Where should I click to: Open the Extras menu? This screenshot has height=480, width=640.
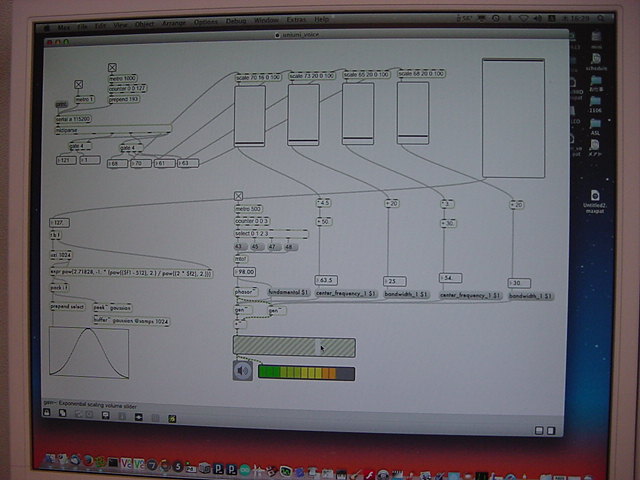click(x=296, y=19)
